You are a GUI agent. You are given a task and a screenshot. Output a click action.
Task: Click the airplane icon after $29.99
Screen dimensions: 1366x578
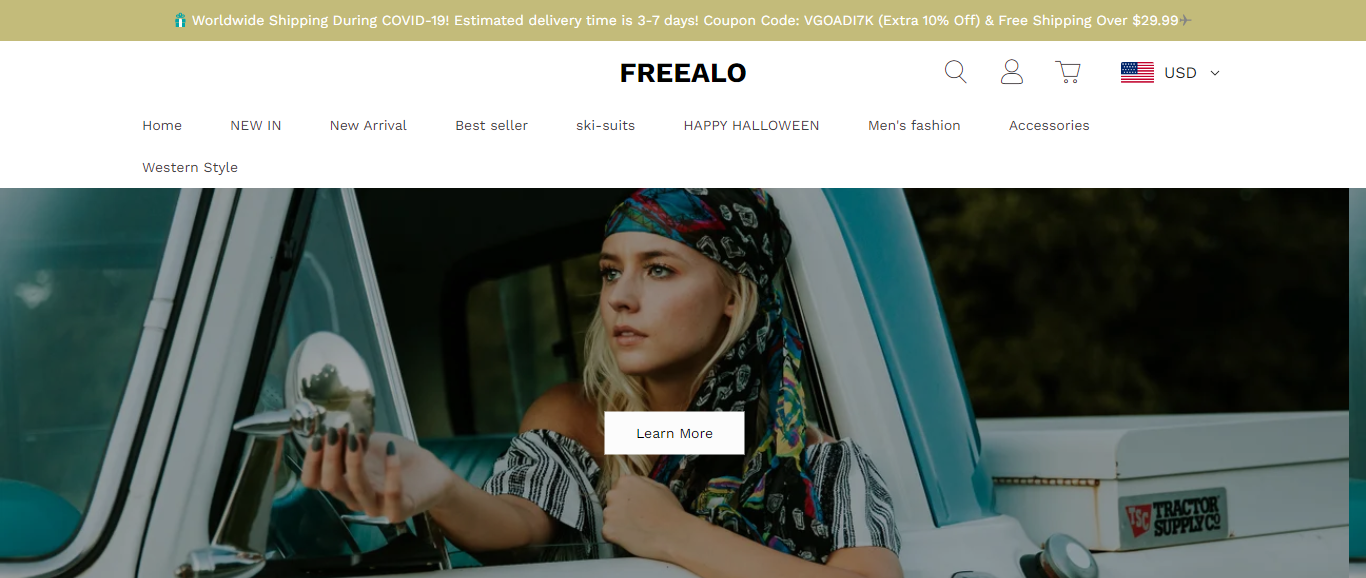coord(1185,20)
